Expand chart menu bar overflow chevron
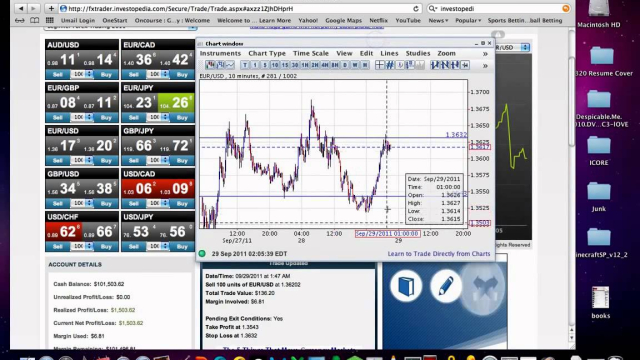 [485, 54]
